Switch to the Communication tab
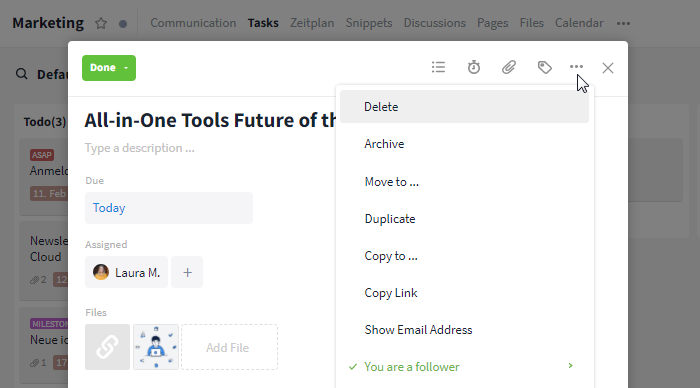This screenshot has width=700, height=388. tap(193, 23)
